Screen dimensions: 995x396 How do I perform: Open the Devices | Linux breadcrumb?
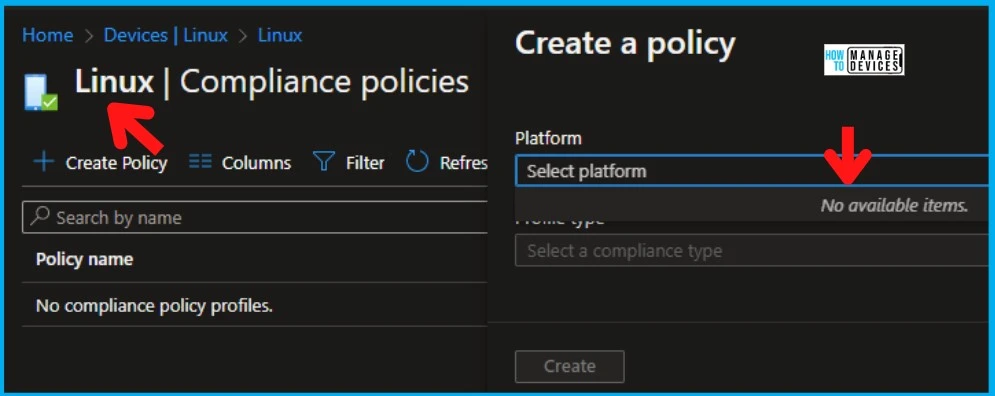coord(166,35)
